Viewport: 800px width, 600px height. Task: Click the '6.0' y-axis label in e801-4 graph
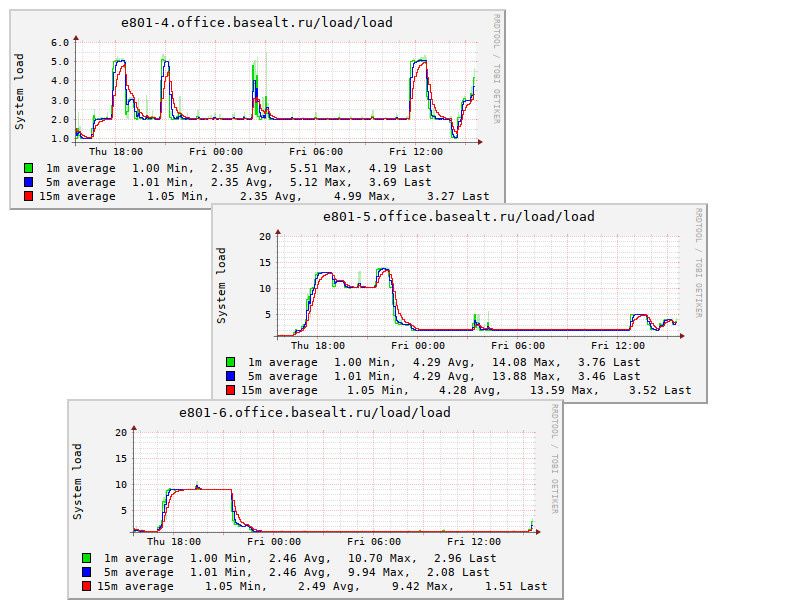pos(60,42)
